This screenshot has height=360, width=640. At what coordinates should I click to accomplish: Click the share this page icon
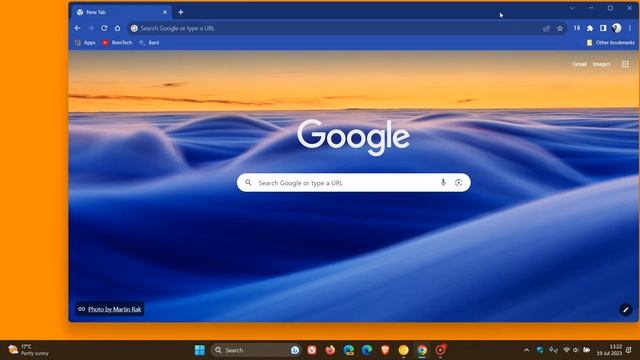point(546,28)
